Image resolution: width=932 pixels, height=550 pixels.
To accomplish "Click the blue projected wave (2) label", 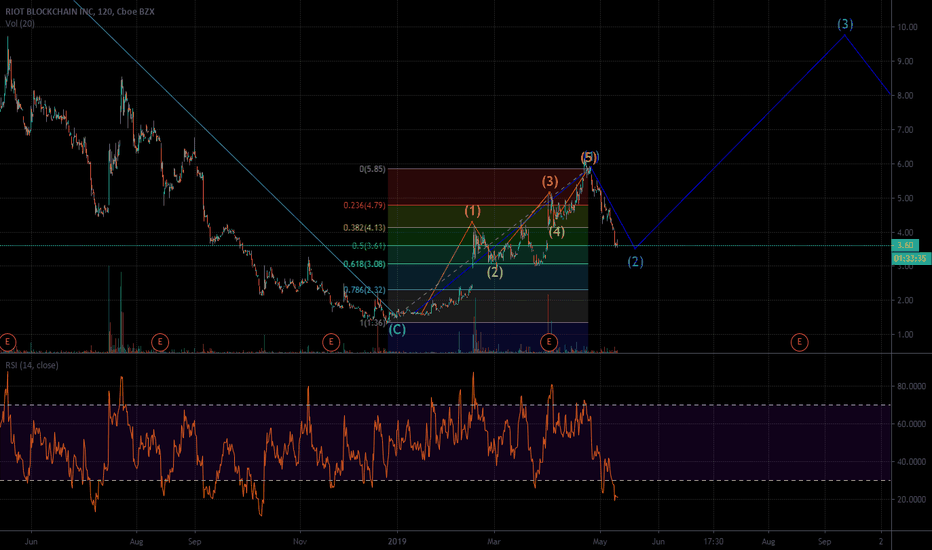I will tap(635, 262).
